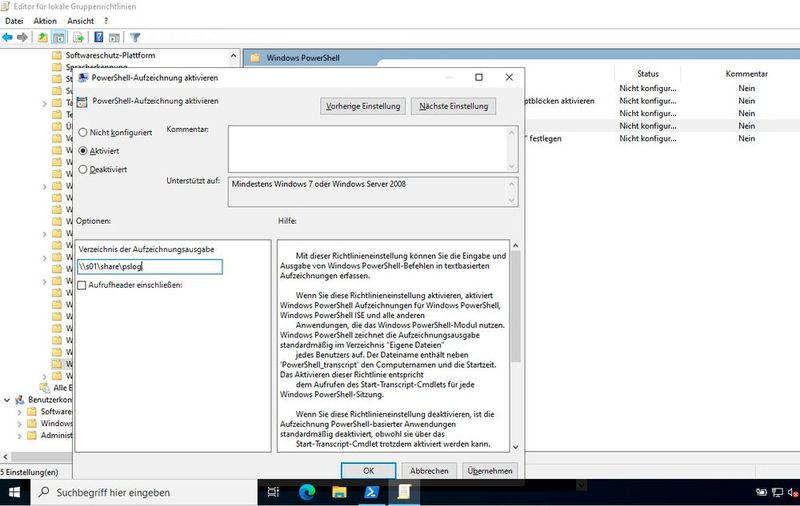This screenshot has width=800, height=506.
Task: Click the policy setting icon beside dialog heading
Action: (82, 102)
